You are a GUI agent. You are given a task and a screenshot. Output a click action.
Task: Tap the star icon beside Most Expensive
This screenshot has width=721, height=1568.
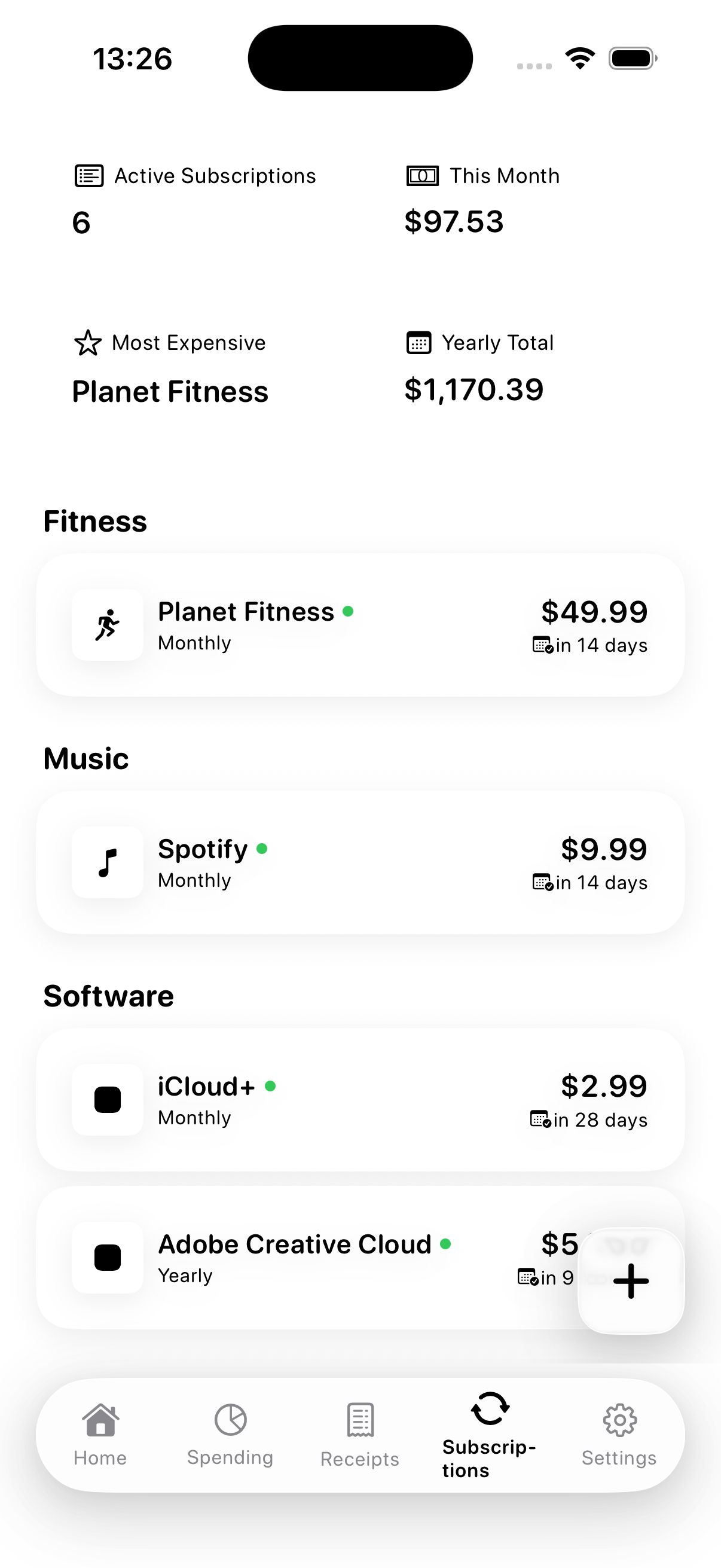[88, 343]
